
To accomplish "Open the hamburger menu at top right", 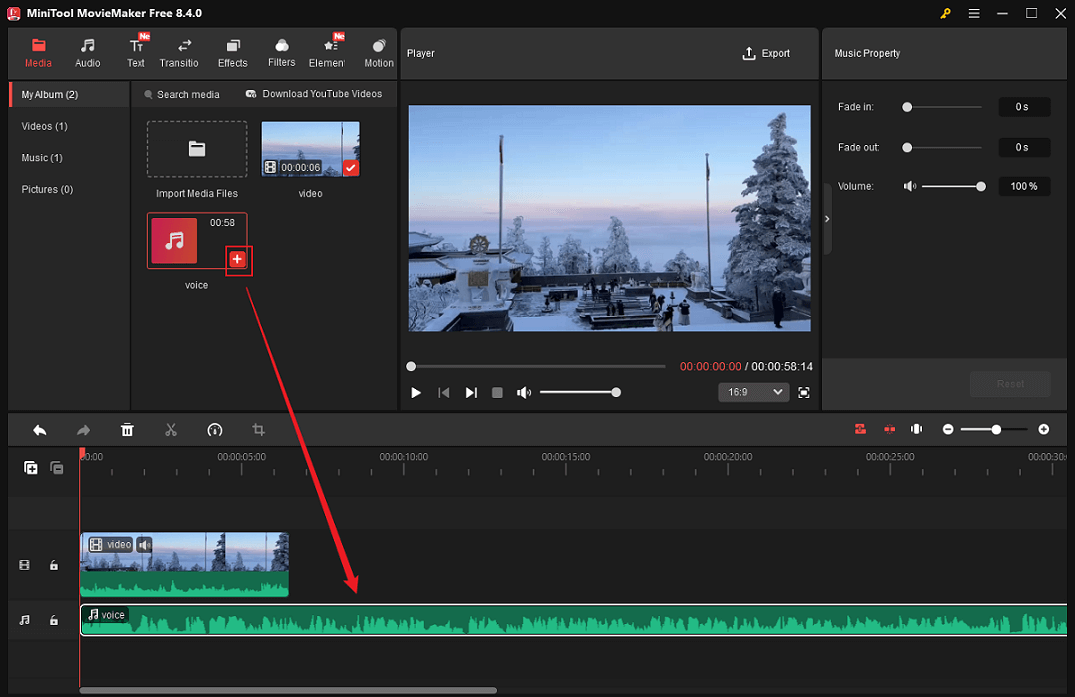I will (973, 14).
